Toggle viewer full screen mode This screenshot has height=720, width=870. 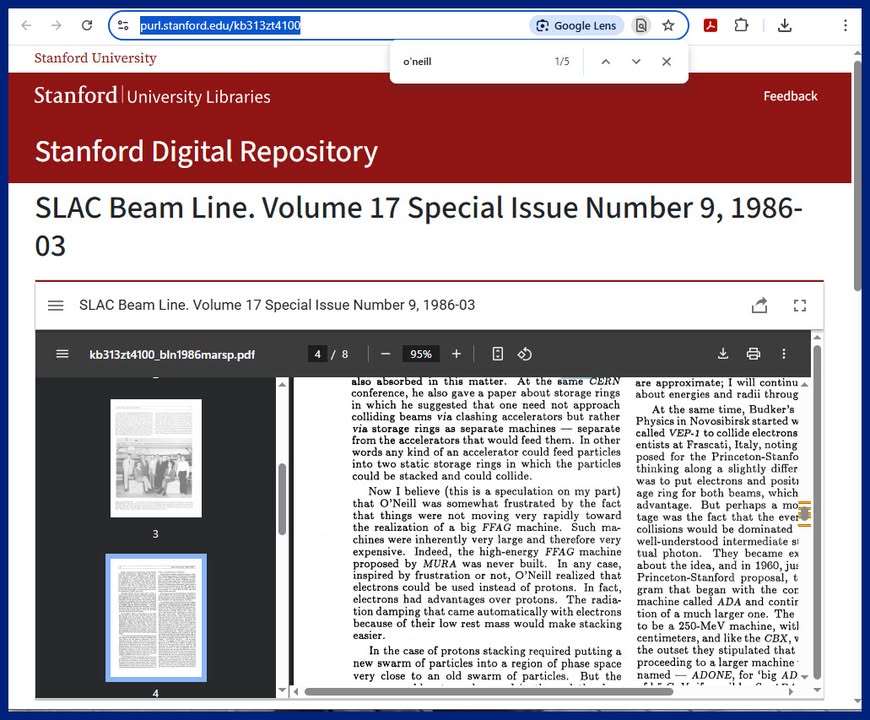[x=800, y=305]
